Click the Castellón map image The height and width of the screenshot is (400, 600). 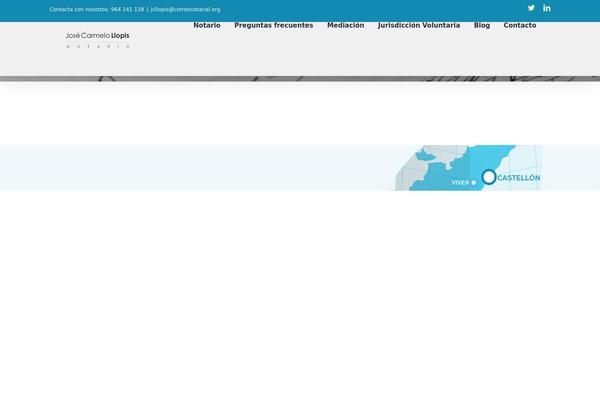[x=468, y=168]
